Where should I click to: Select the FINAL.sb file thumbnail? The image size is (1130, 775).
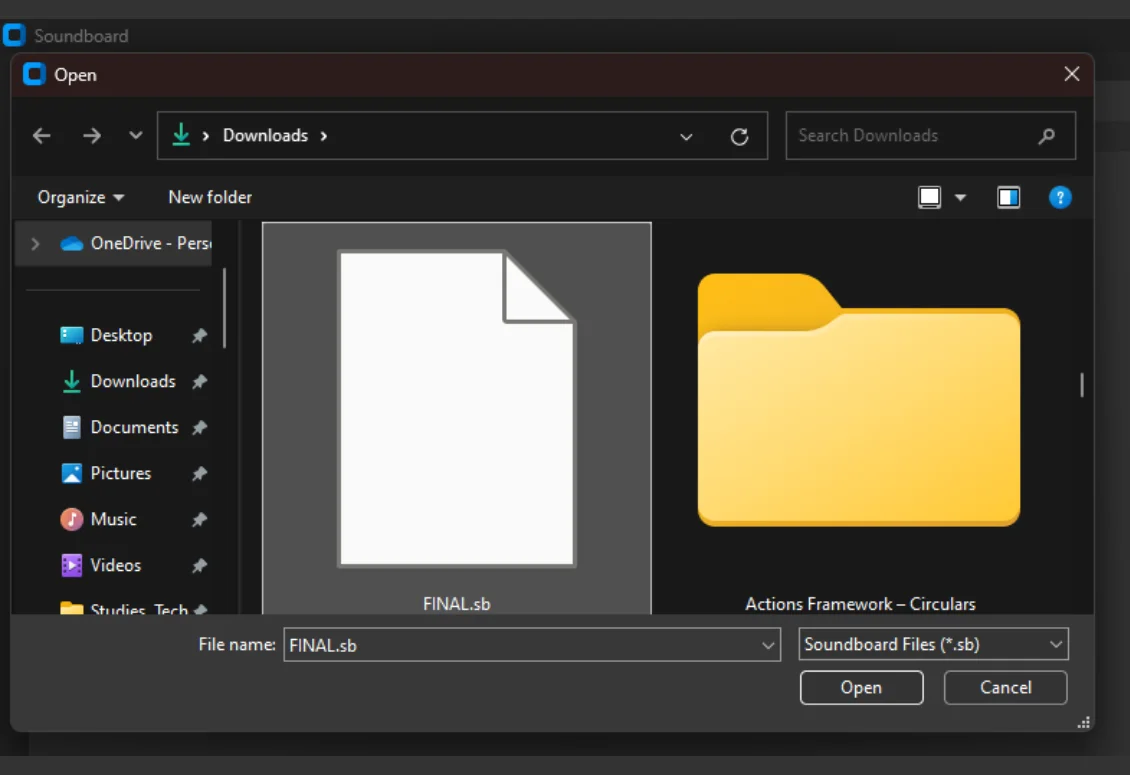click(x=457, y=419)
